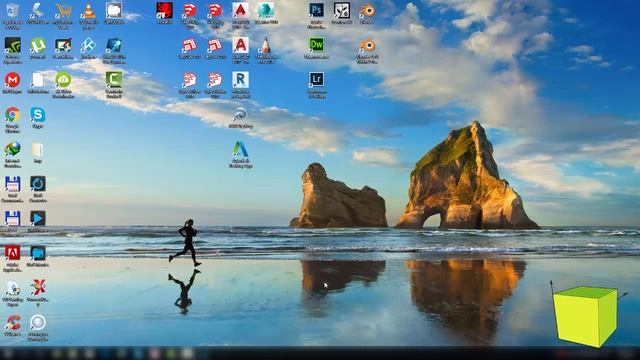Screen dimensions: 640x360
Task: Launch VLC media player cone shortcut
Action: click(88, 11)
